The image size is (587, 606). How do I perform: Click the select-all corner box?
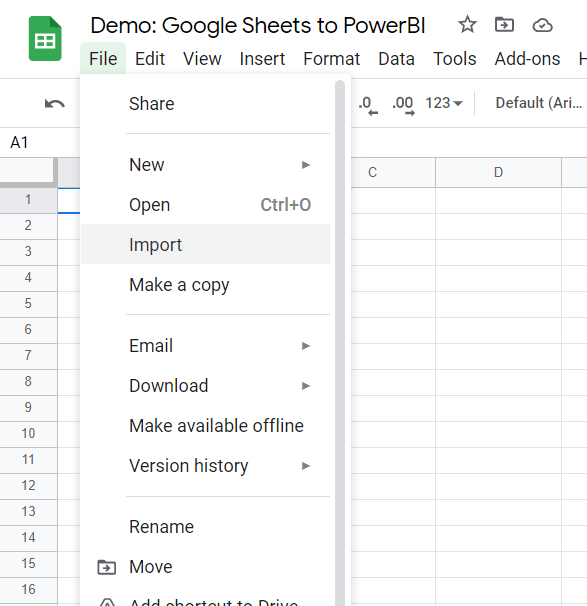click(29, 172)
